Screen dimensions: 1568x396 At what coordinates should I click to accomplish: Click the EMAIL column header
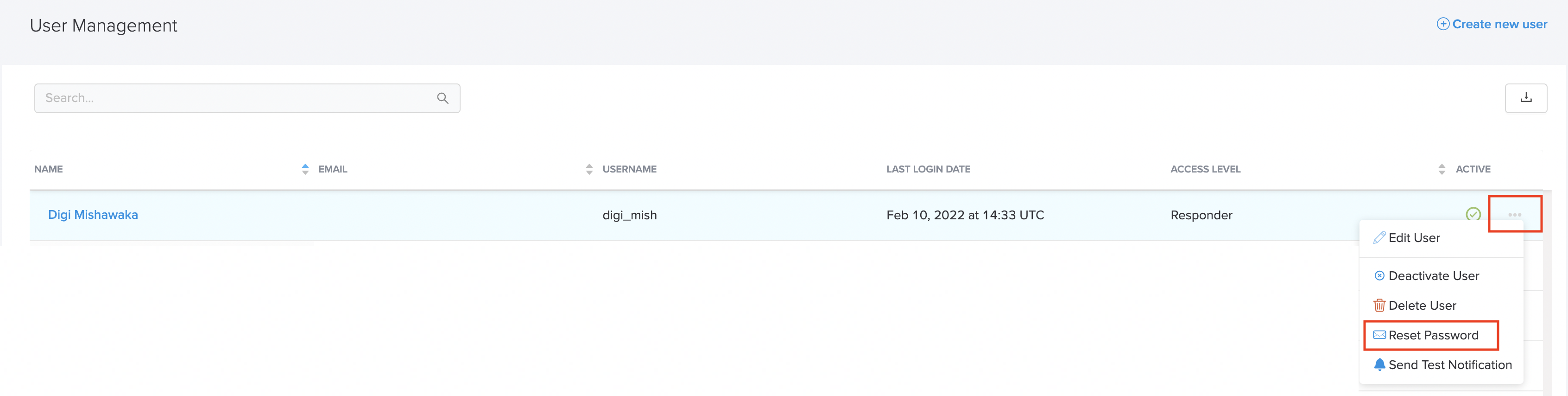[332, 169]
